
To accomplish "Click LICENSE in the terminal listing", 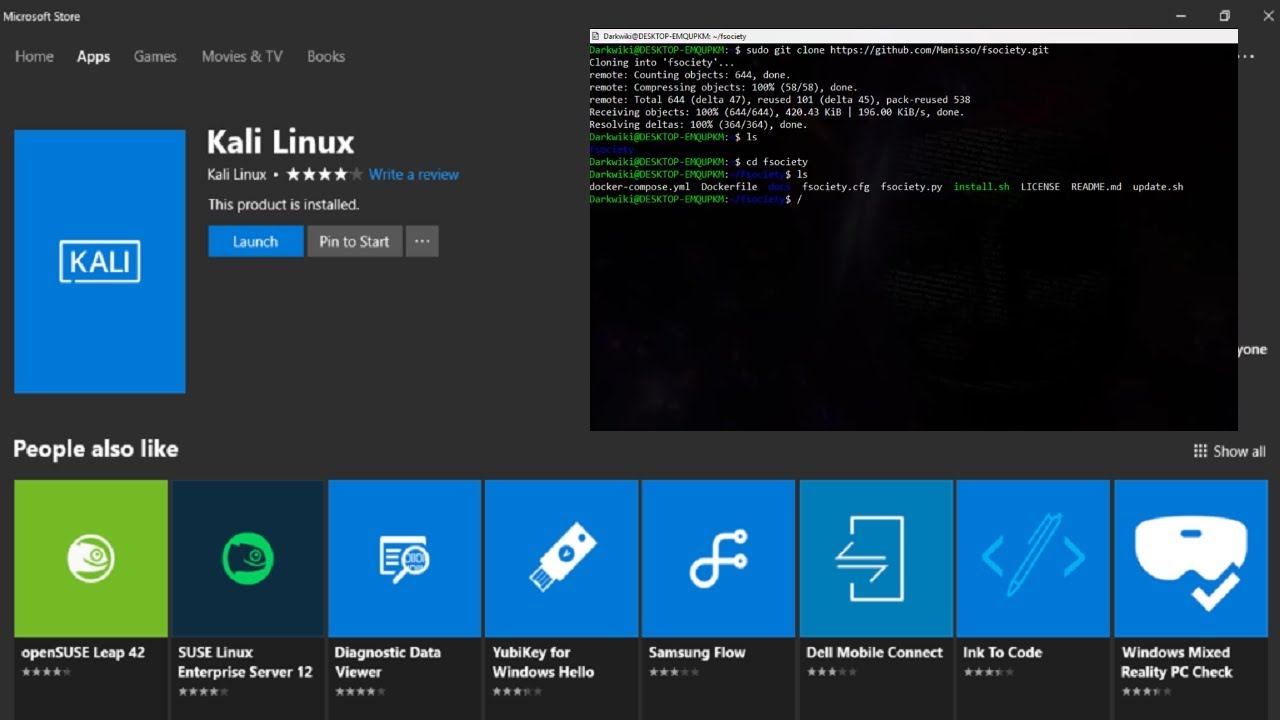I will pyautogui.click(x=1040, y=187).
